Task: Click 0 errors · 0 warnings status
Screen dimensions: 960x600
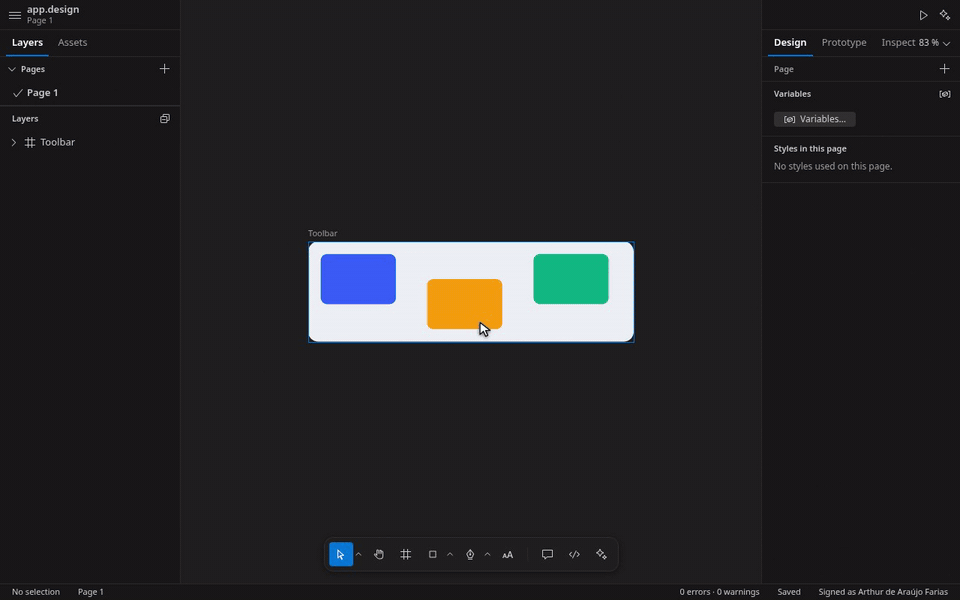Action: (719, 592)
